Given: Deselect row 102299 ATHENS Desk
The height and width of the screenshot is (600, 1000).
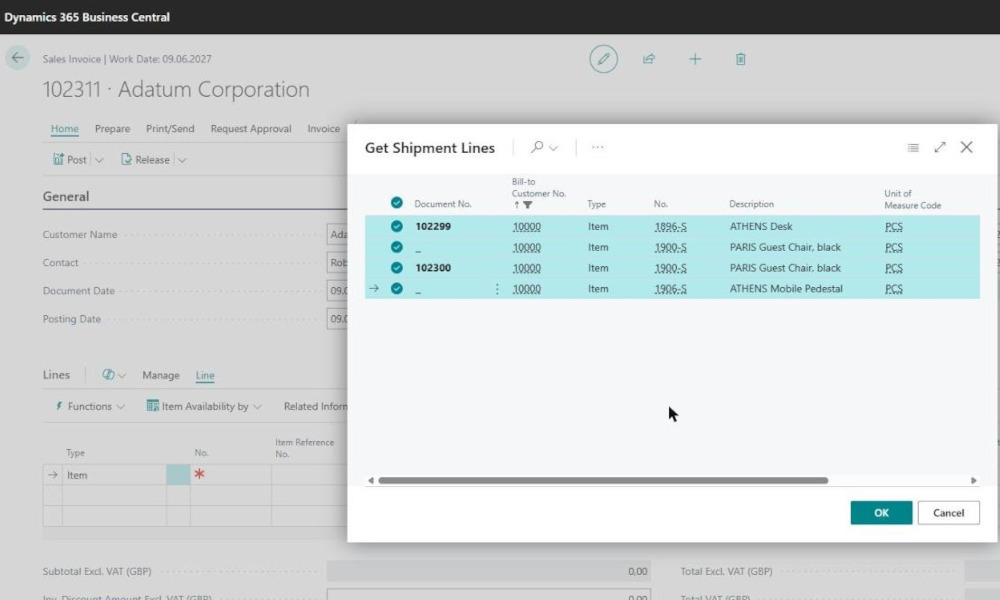Looking at the screenshot, I should [397, 226].
